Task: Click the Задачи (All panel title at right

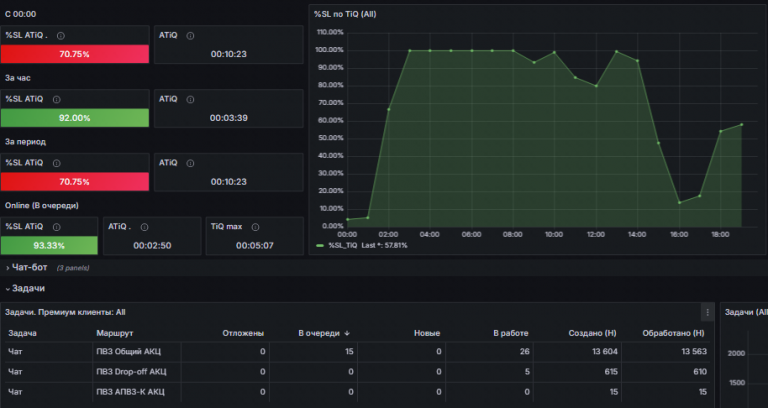Action: pos(745,312)
